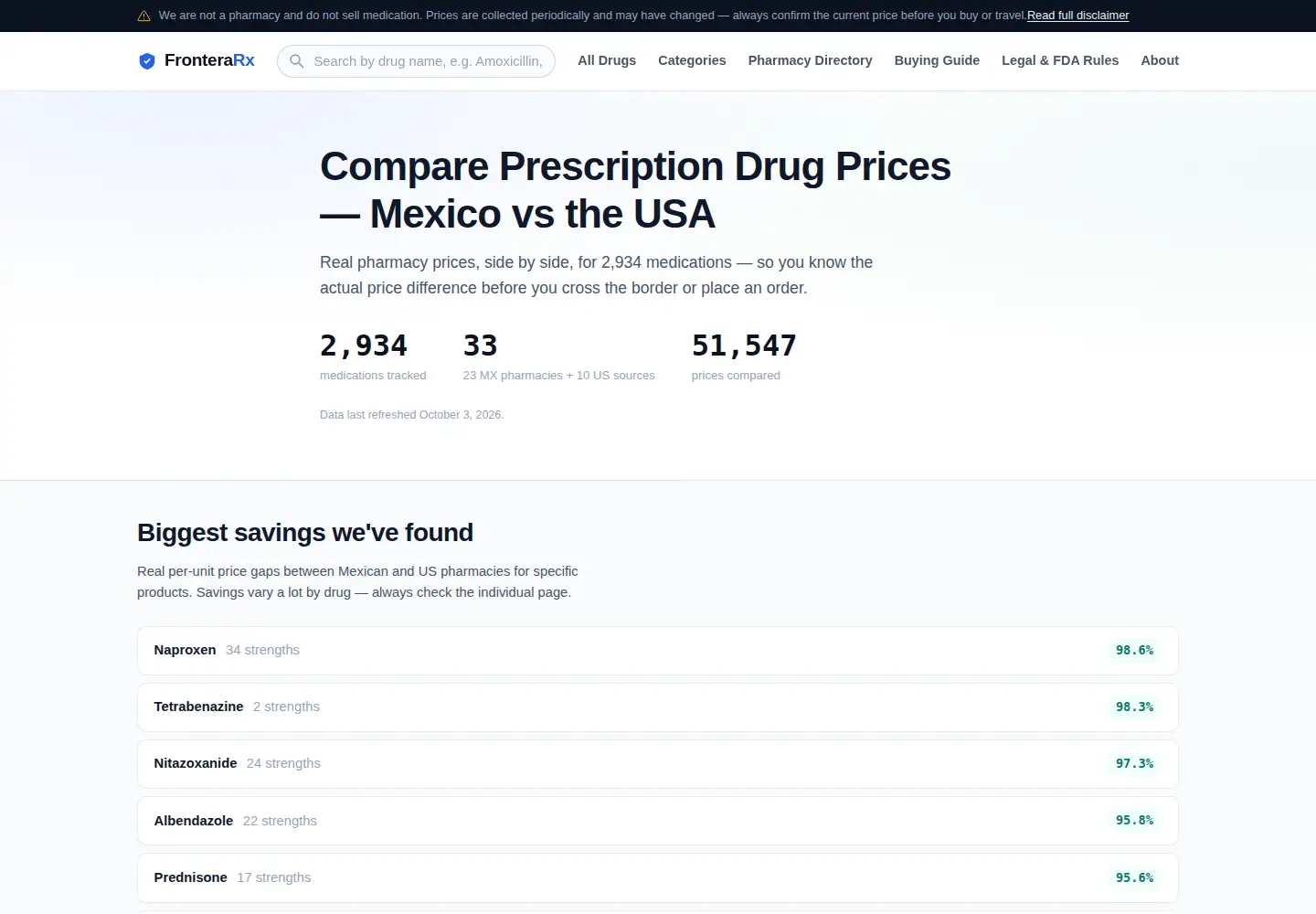
Task: Open the Pharmacy Directory
Action: pyautogui.click(x=810, y=60)
